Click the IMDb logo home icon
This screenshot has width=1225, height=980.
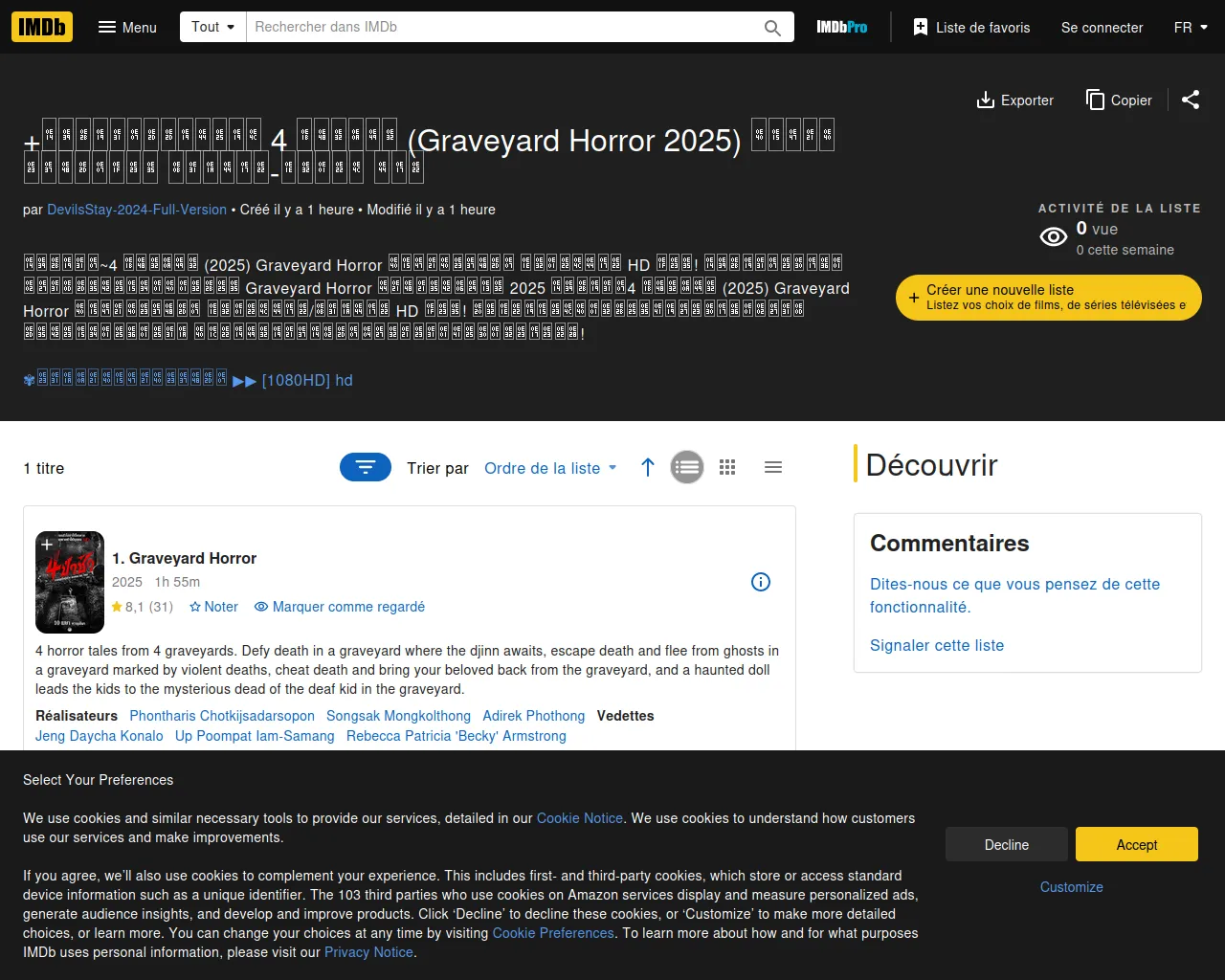click(x=42, y=27)
